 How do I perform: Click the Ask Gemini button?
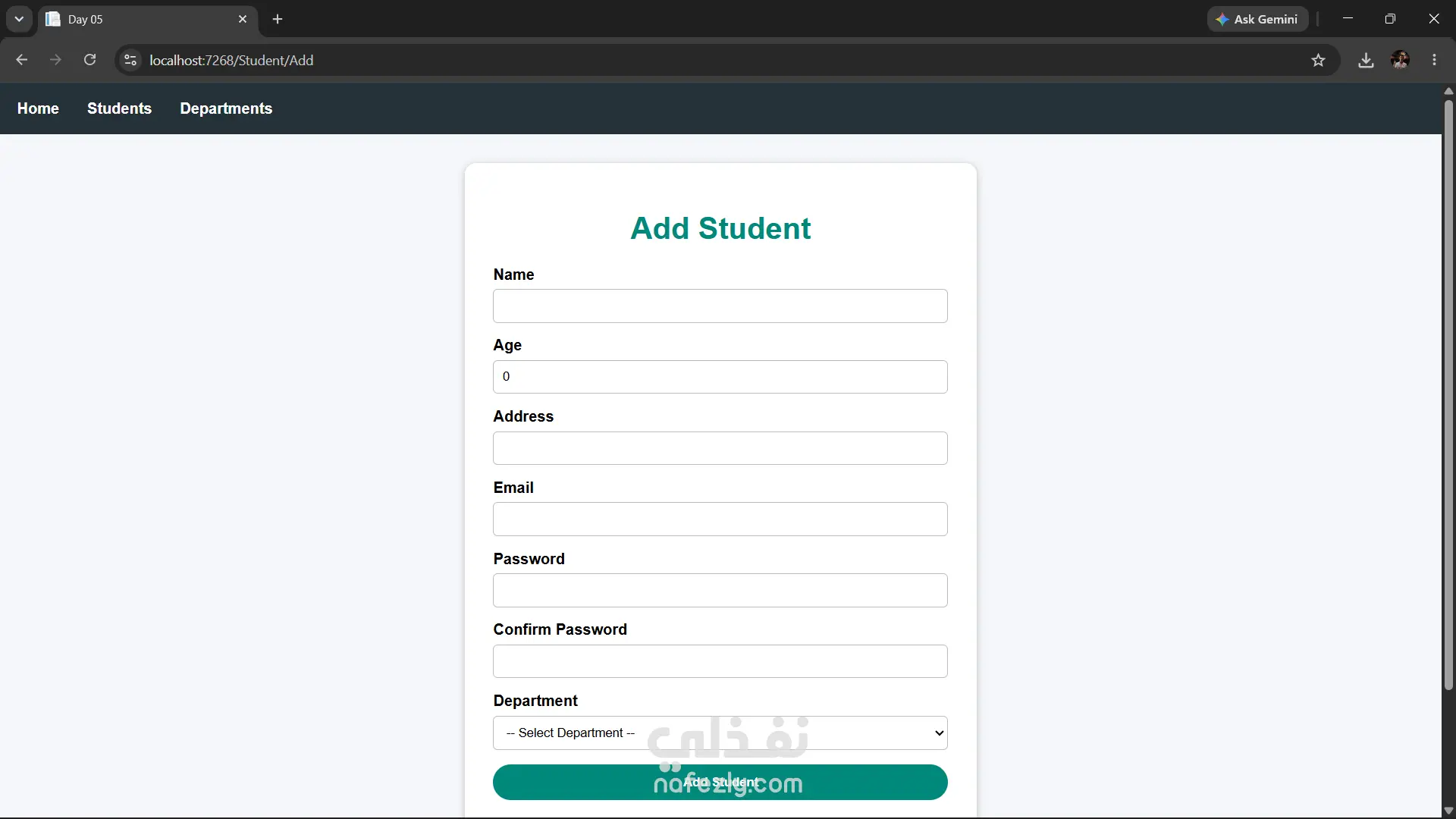pos(1257,19)
